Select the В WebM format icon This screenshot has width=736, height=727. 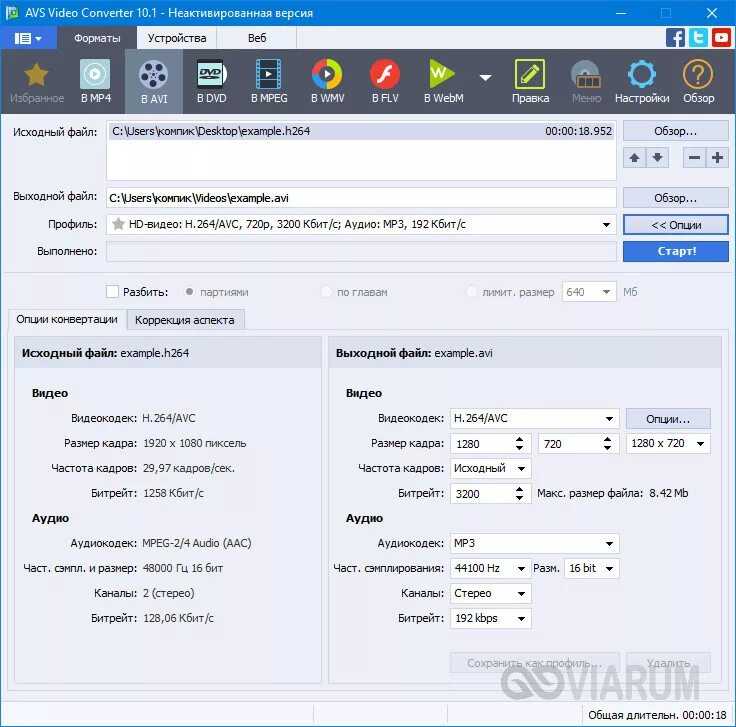tap(443, 82)
